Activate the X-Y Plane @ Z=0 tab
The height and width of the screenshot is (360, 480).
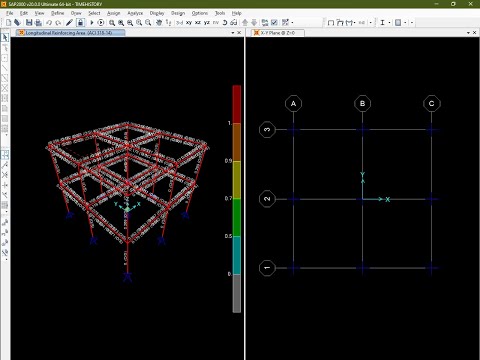tap(277, 33)
